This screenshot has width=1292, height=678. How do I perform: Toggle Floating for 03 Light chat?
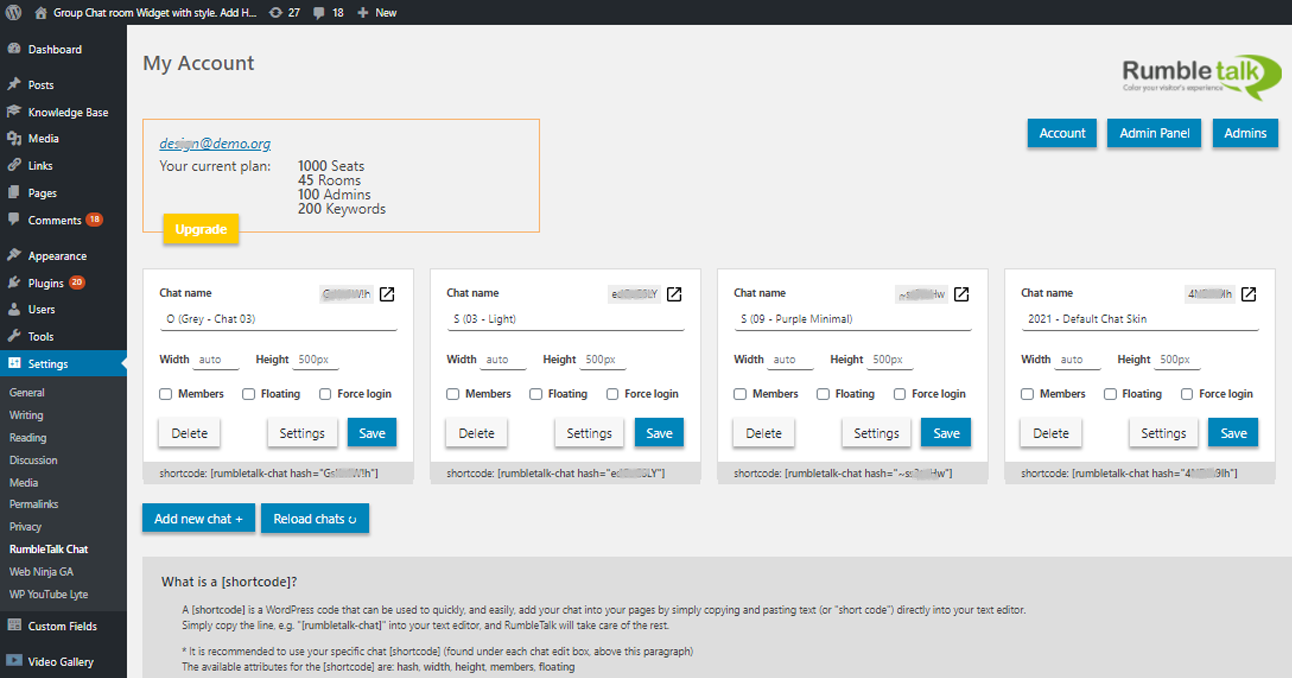536,394
